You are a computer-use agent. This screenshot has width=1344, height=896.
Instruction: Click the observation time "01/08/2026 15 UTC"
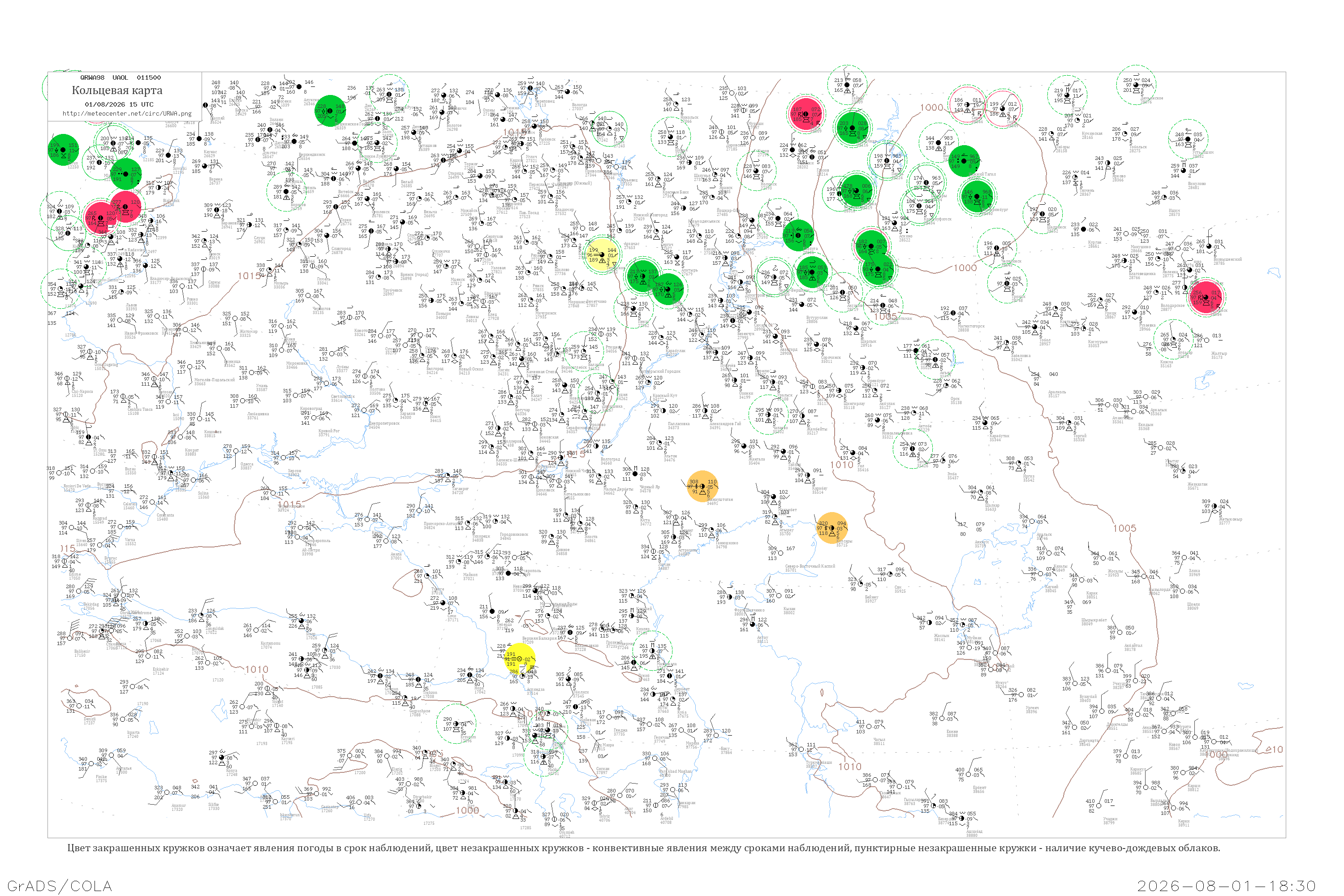click(119, 104)
